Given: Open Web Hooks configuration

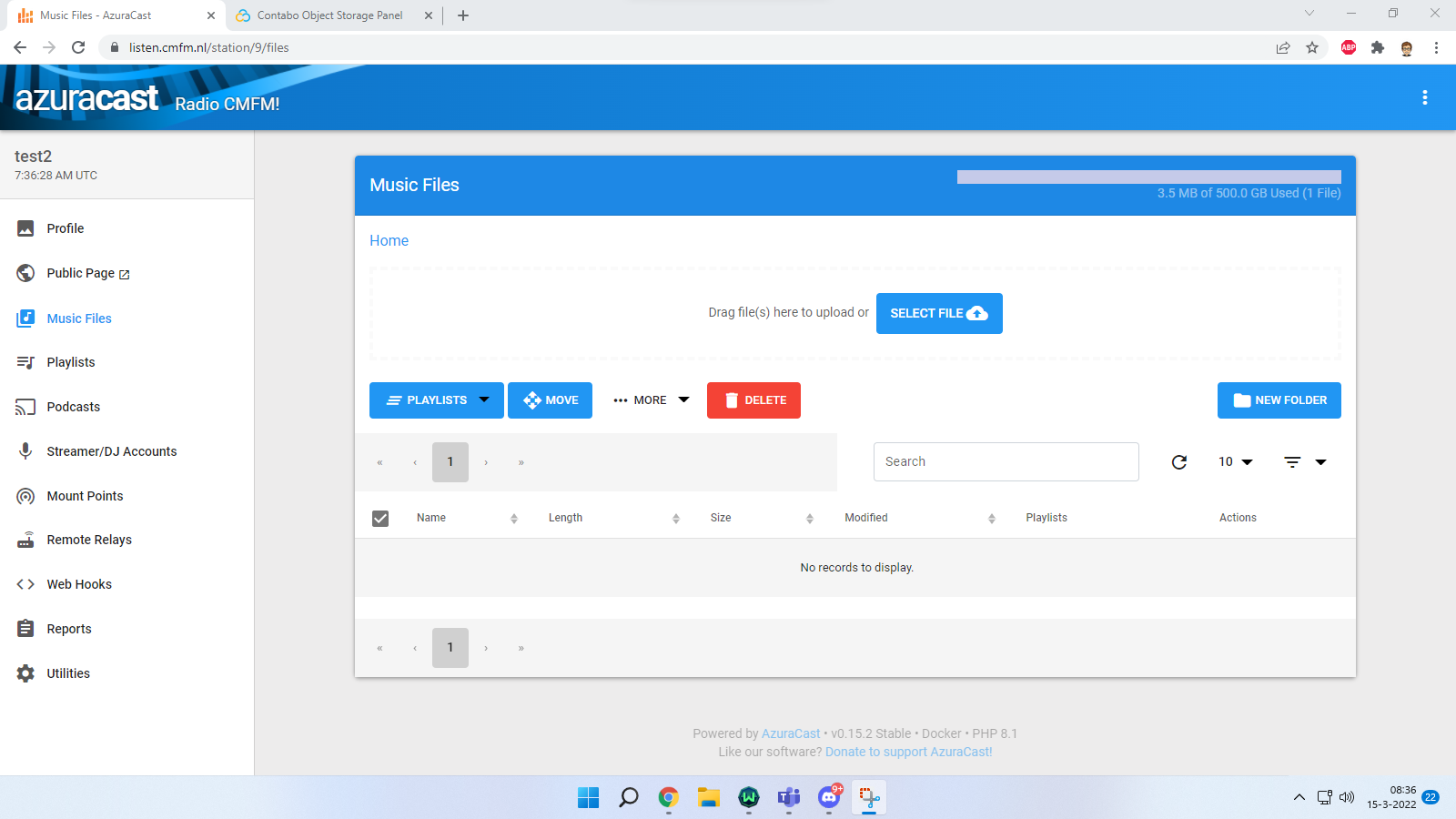Looking at the screenshot, I should pos(79,583).
